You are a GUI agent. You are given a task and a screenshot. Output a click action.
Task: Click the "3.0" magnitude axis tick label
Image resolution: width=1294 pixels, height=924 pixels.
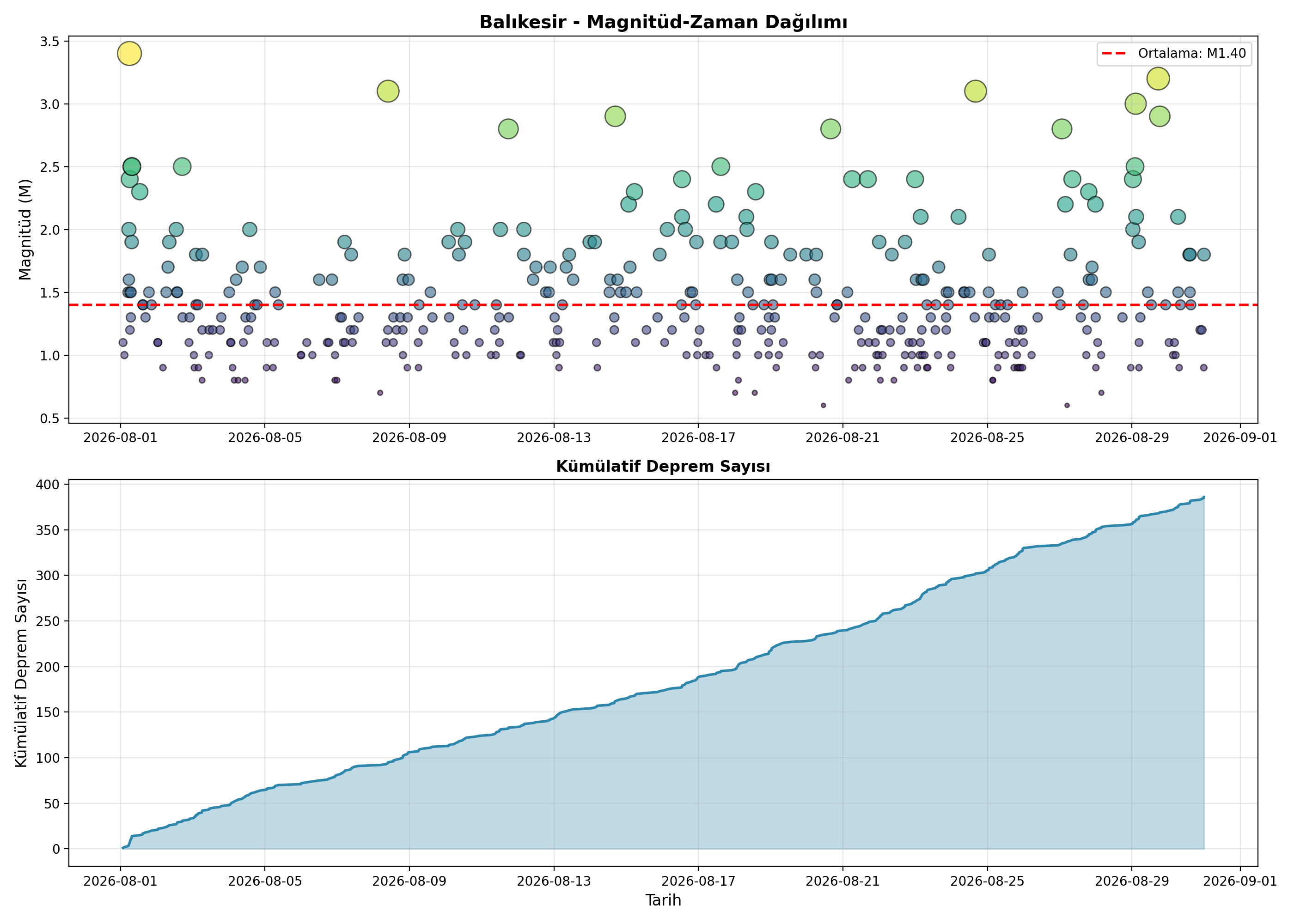click(49, 104)
